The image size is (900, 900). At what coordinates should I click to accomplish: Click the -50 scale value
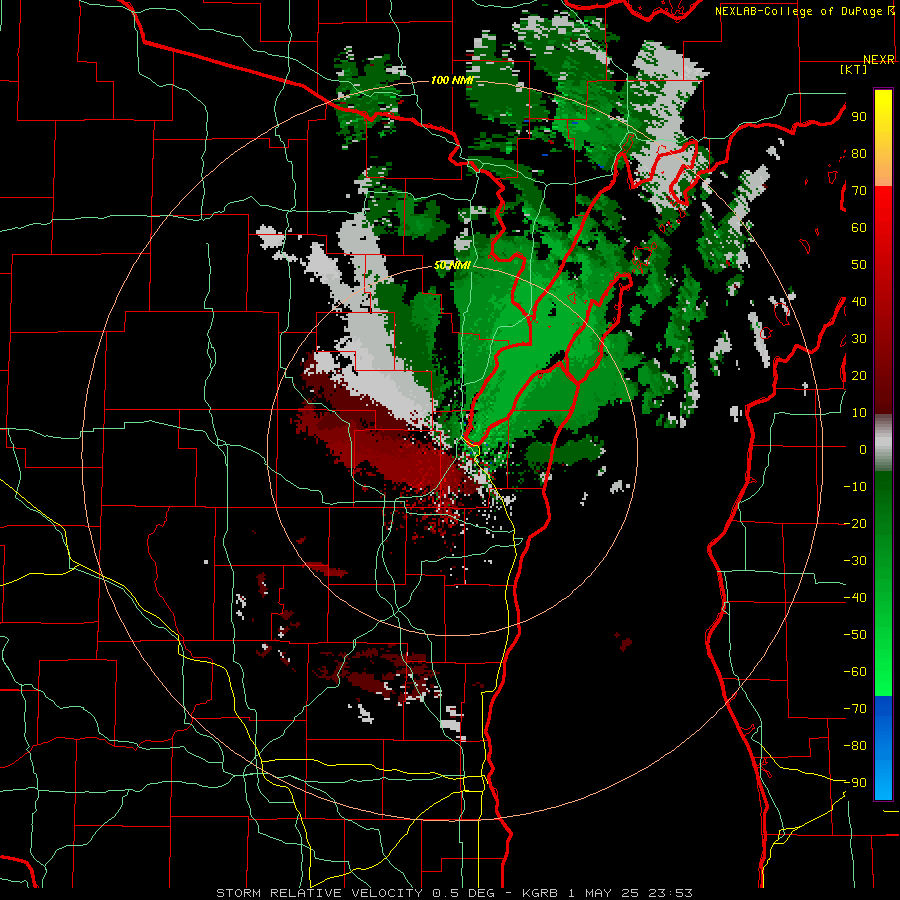tap(855, 634)
